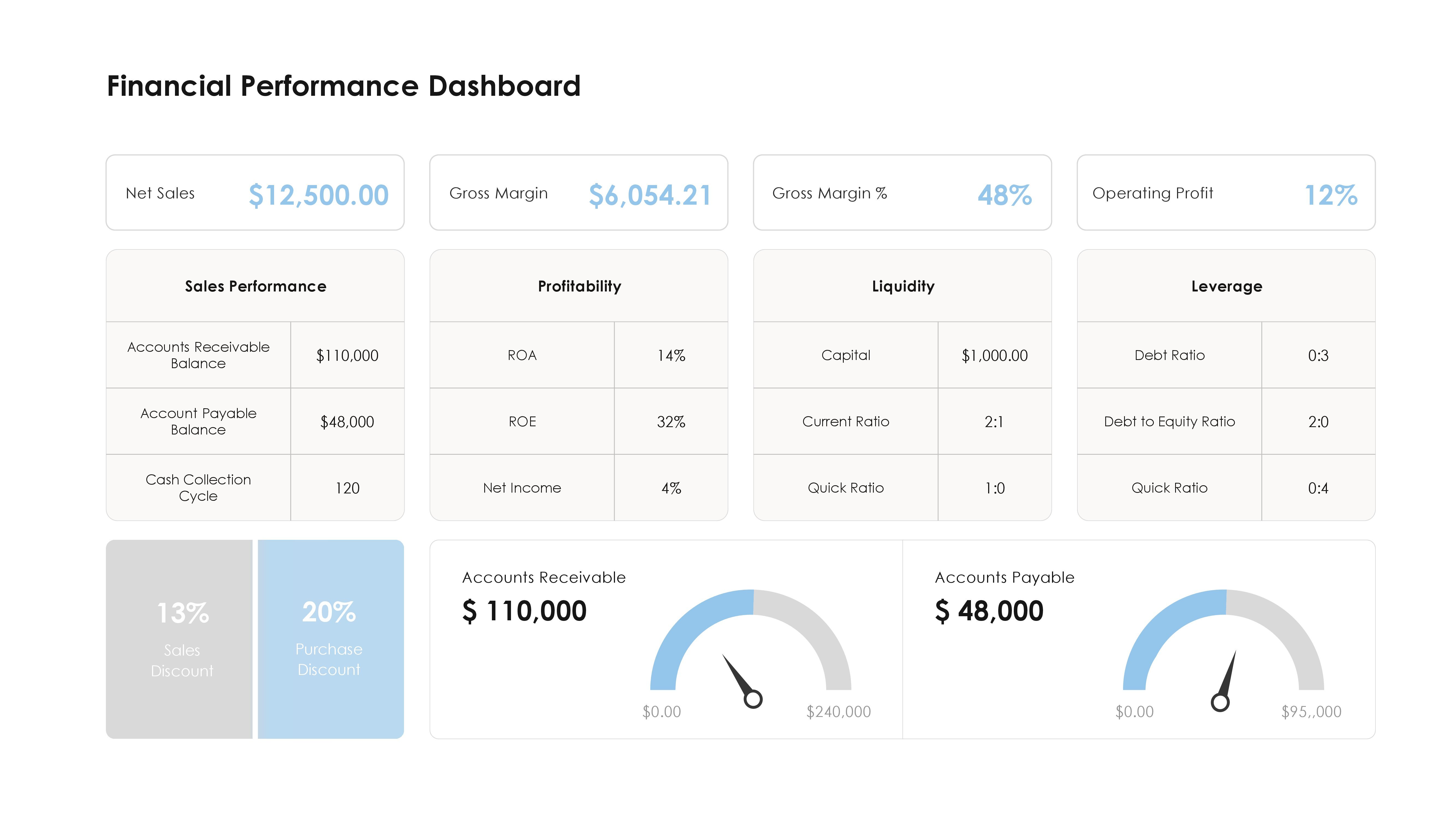
Task: Click the Profitability table header
Action: (x=579, y=287)
